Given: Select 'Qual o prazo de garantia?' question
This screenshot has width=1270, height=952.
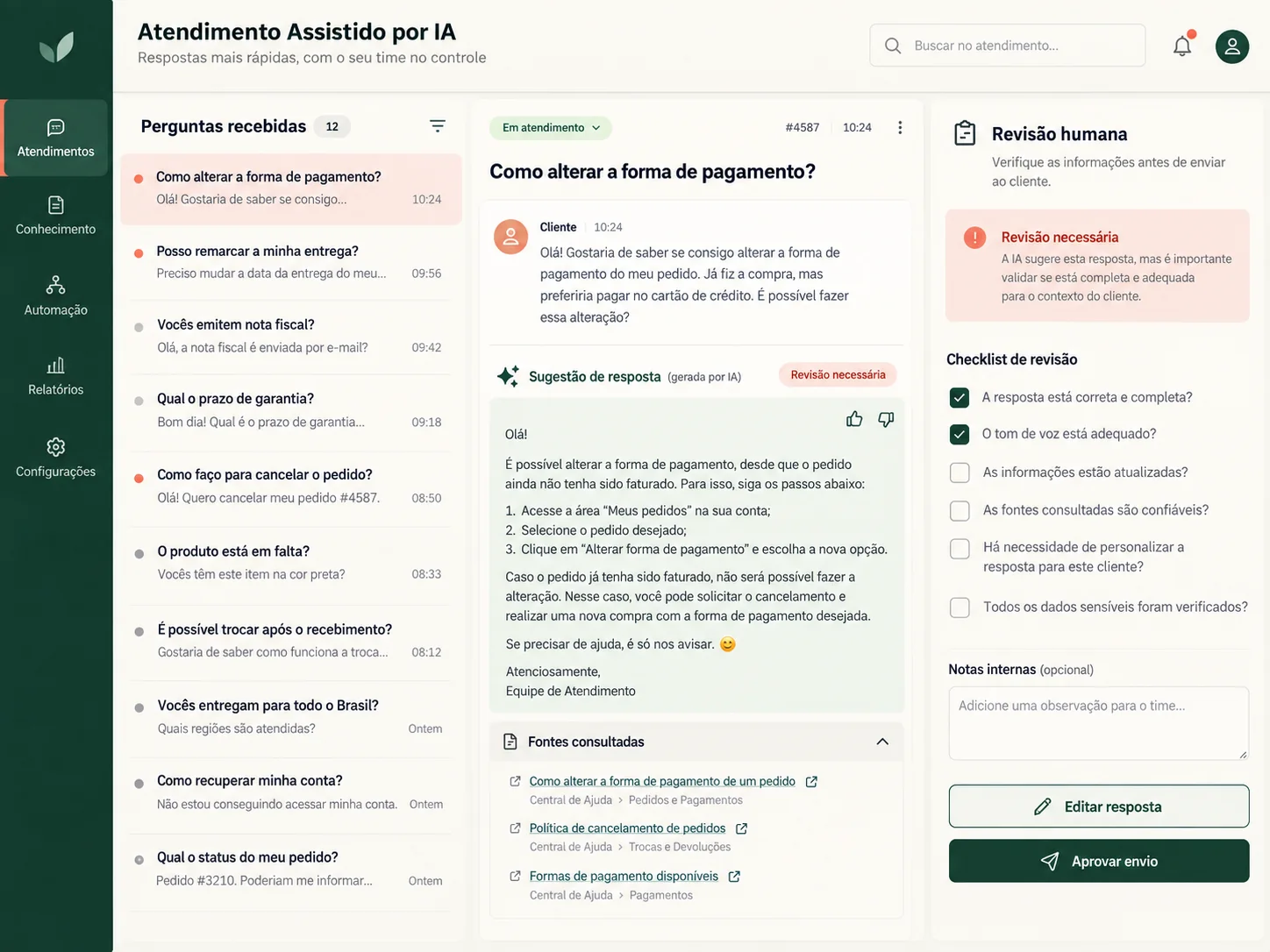Looking at the screenshot, I should click(x=291, y=410).
